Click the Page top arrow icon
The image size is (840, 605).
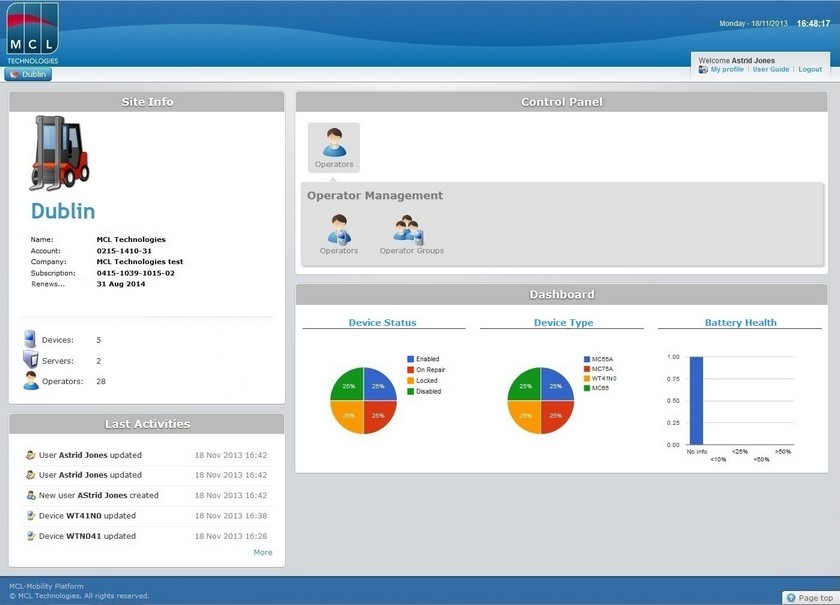791,597
